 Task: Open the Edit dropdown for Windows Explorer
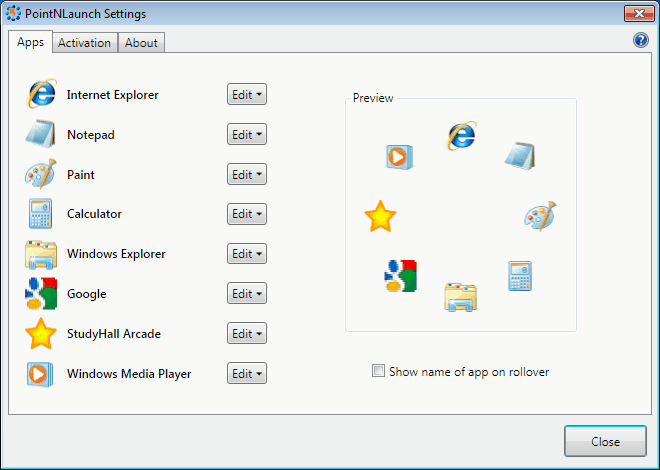[247, 253]
